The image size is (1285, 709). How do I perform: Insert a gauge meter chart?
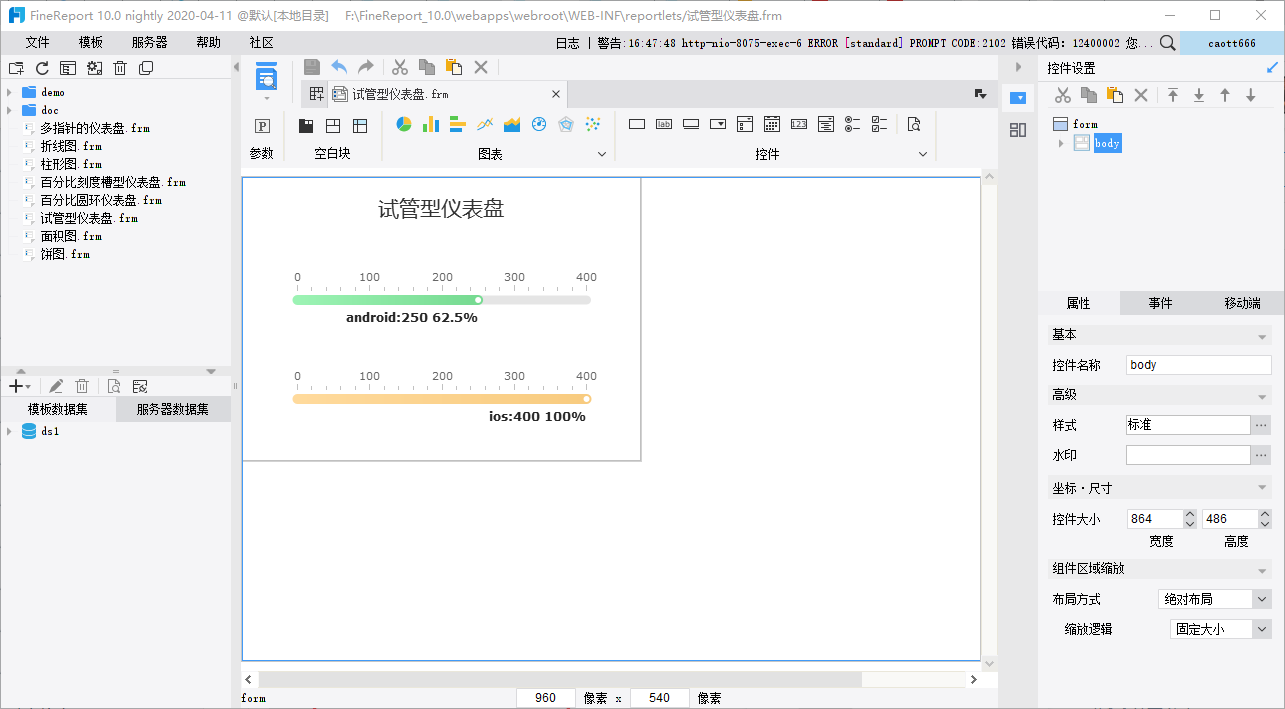pyautogui.click(x=539, y=124)
